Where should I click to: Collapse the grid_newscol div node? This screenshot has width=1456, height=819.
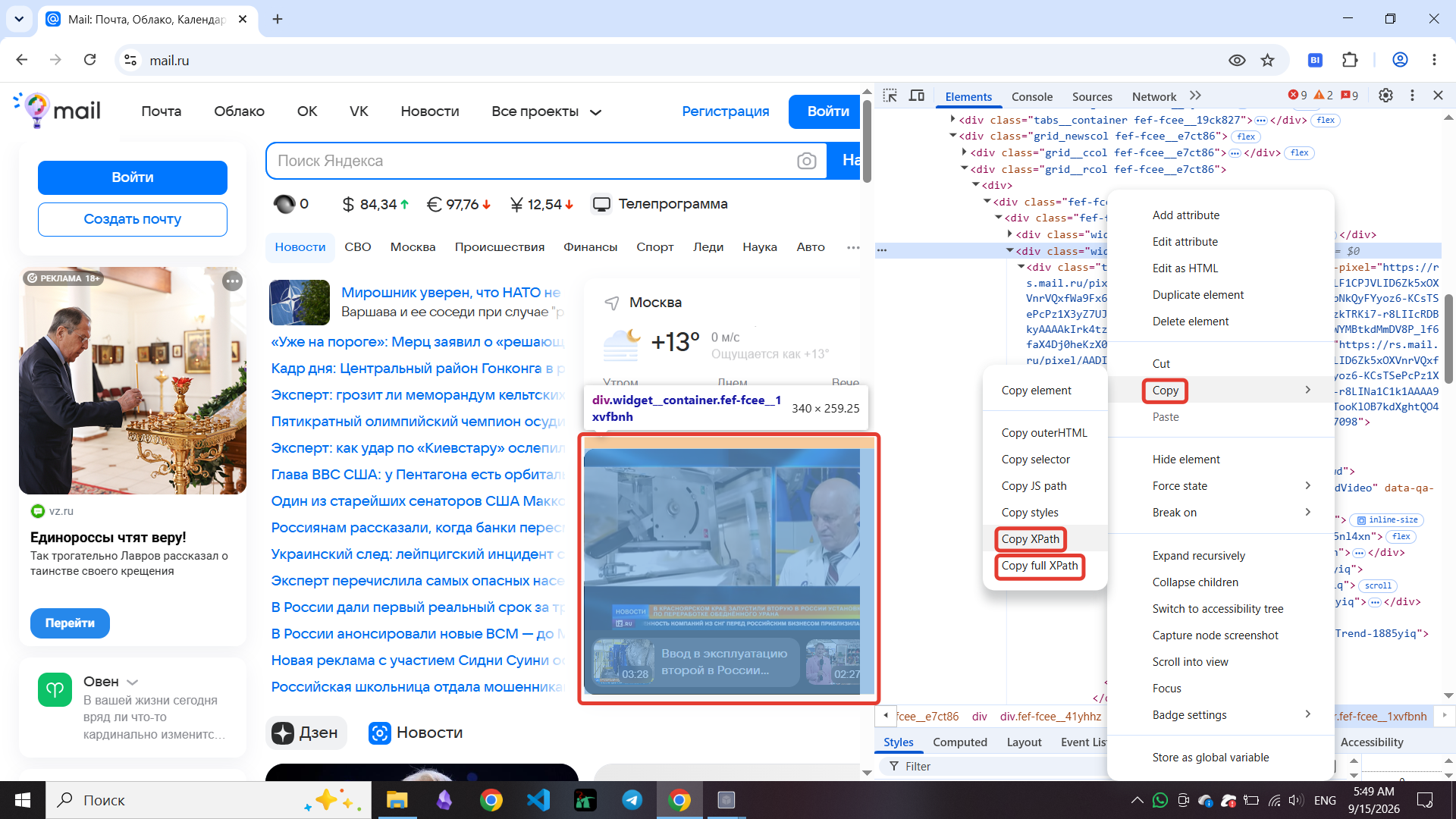pos(953,136)
